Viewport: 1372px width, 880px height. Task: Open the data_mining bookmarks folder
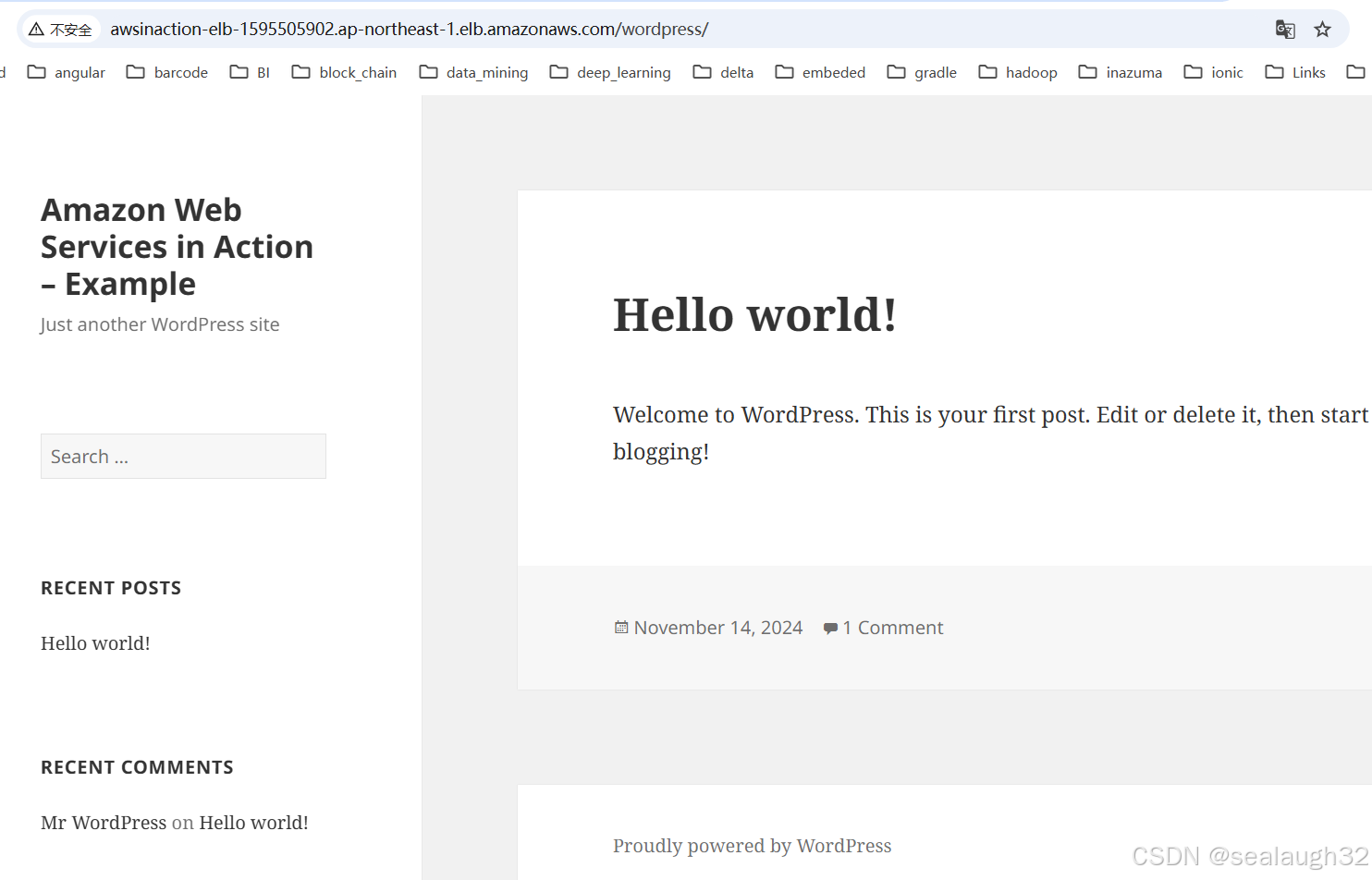pos(473,72)
